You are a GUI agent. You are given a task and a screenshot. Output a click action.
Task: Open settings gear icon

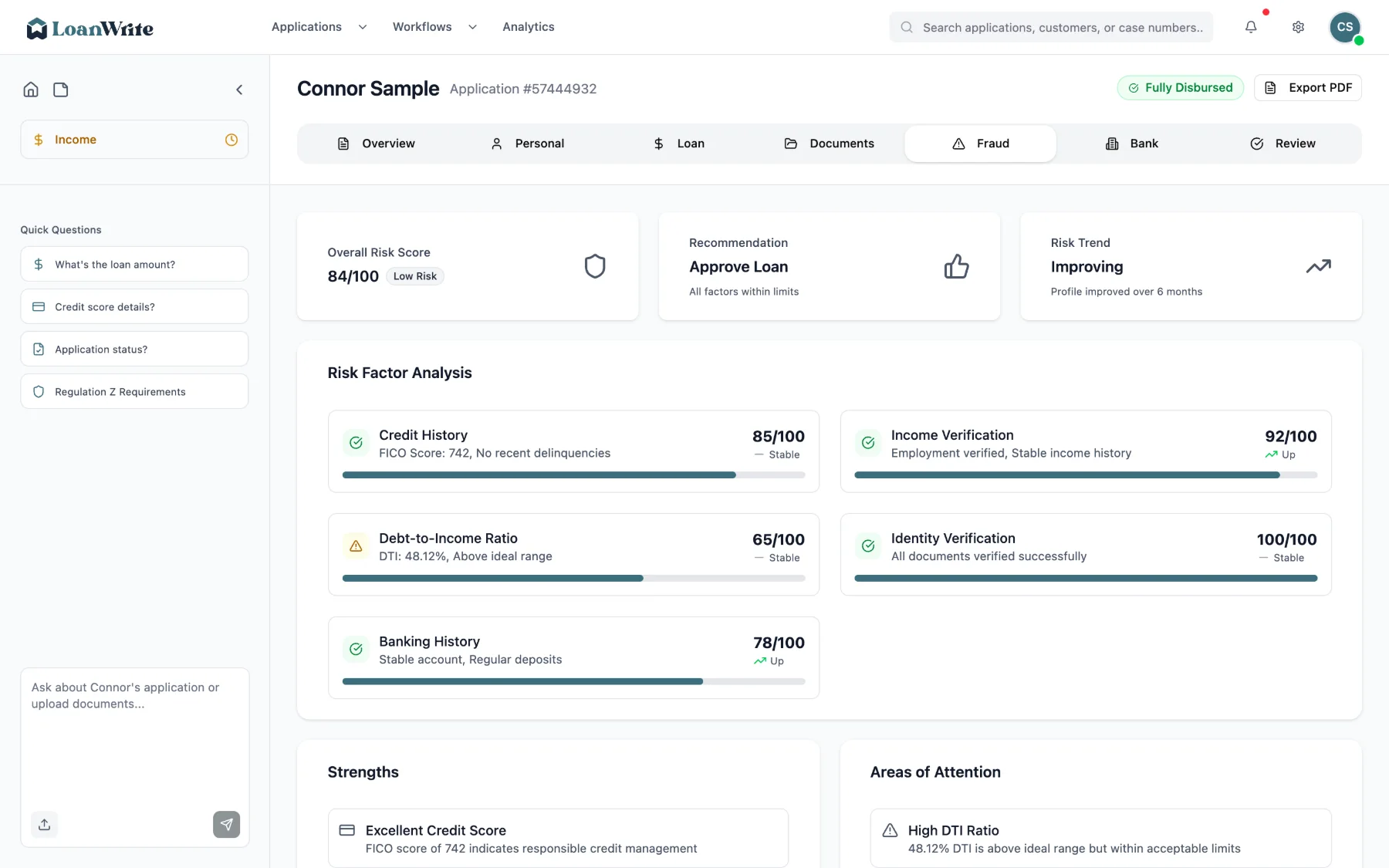pyautogui.click(x=1299, y=27)
